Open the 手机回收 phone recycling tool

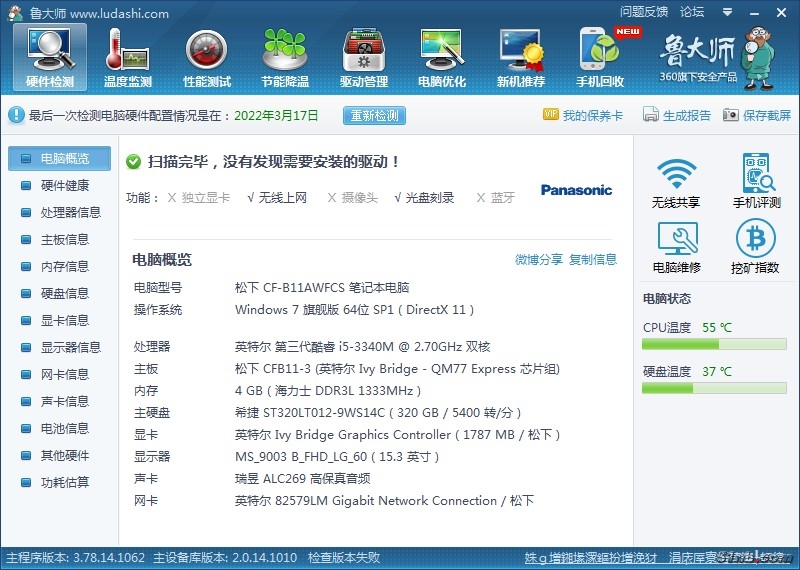(600, 57)
